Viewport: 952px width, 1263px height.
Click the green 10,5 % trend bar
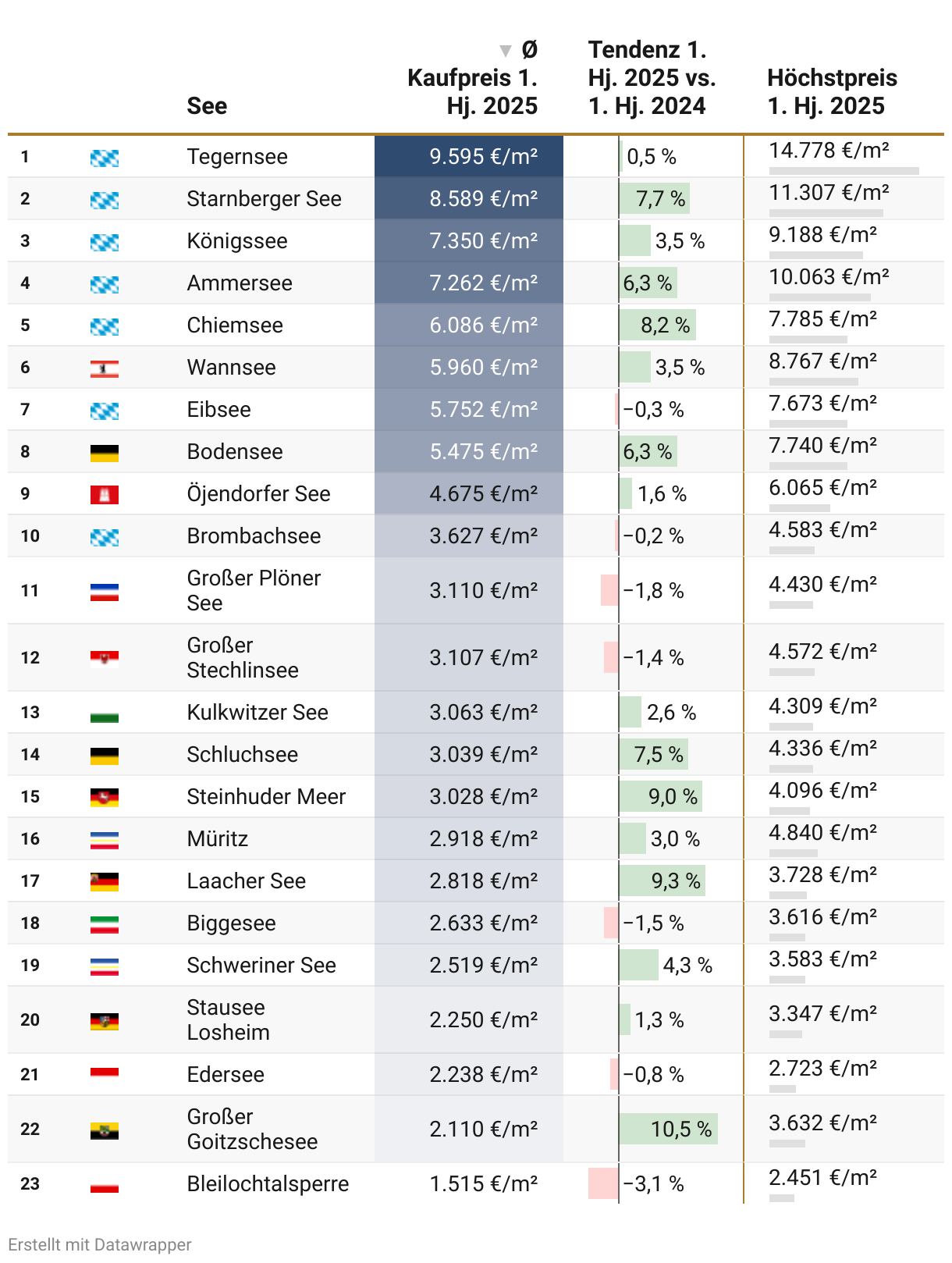[x=669, y=1129]
